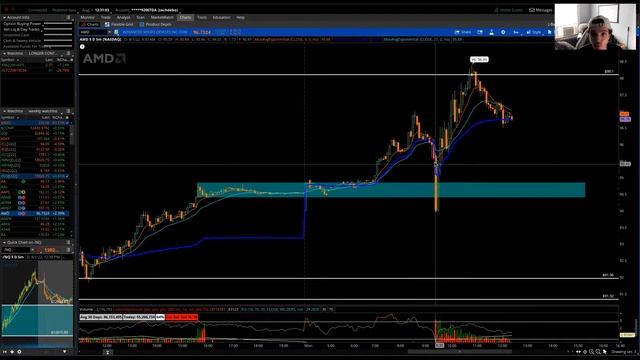The image size is (640, 360).
Task: Select the AAPL row in the watchlist
Action: [35, 192]
